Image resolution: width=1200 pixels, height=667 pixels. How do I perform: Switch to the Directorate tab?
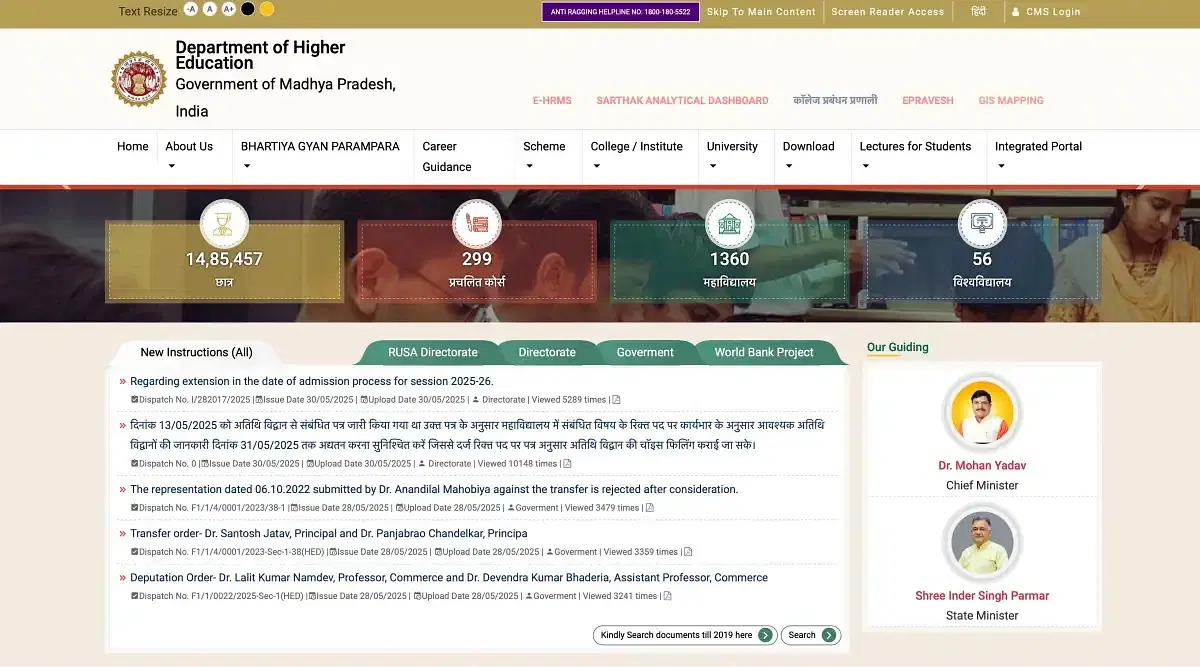547,352
